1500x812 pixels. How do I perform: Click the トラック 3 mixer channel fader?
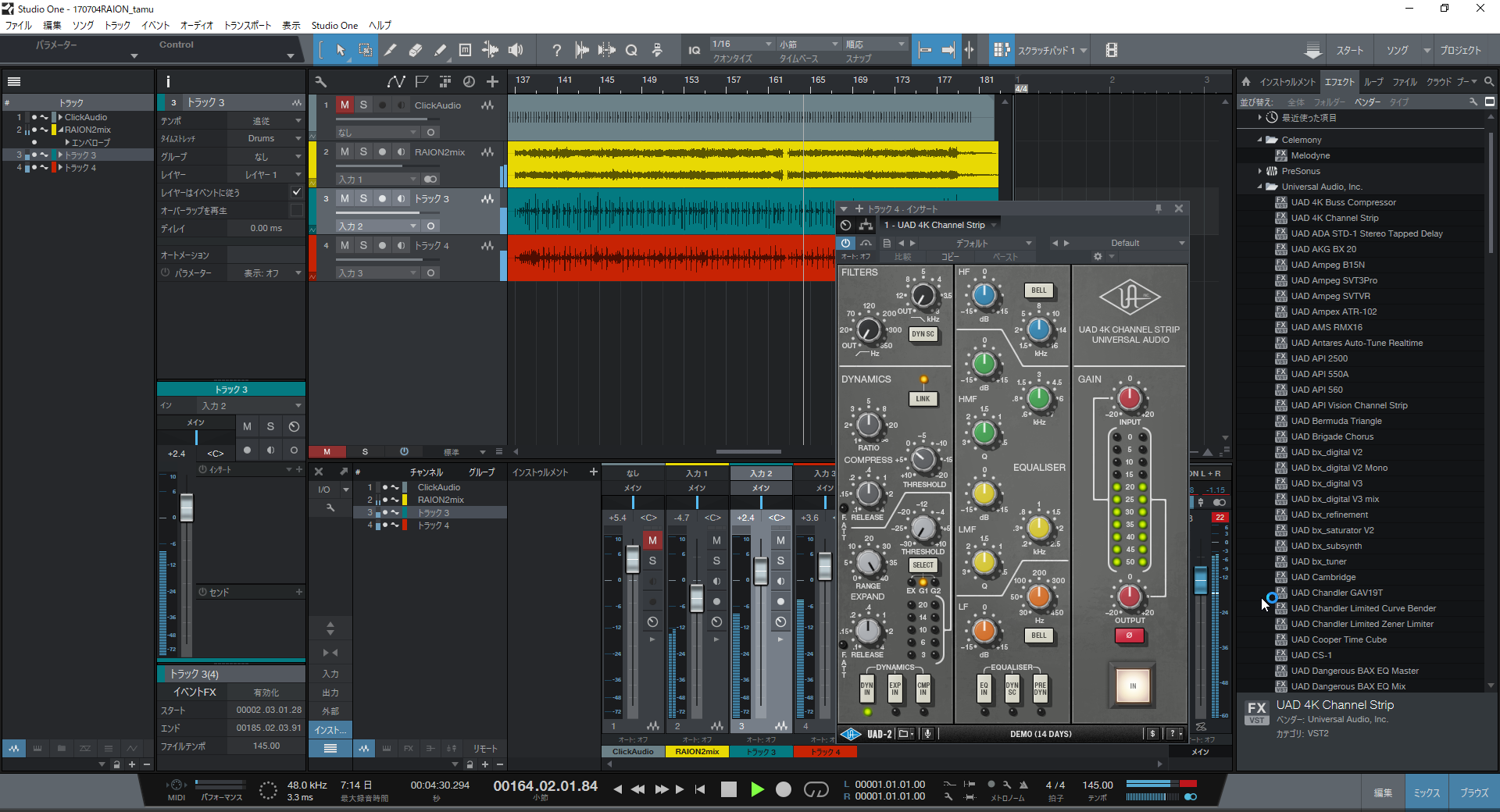(761, 570)
